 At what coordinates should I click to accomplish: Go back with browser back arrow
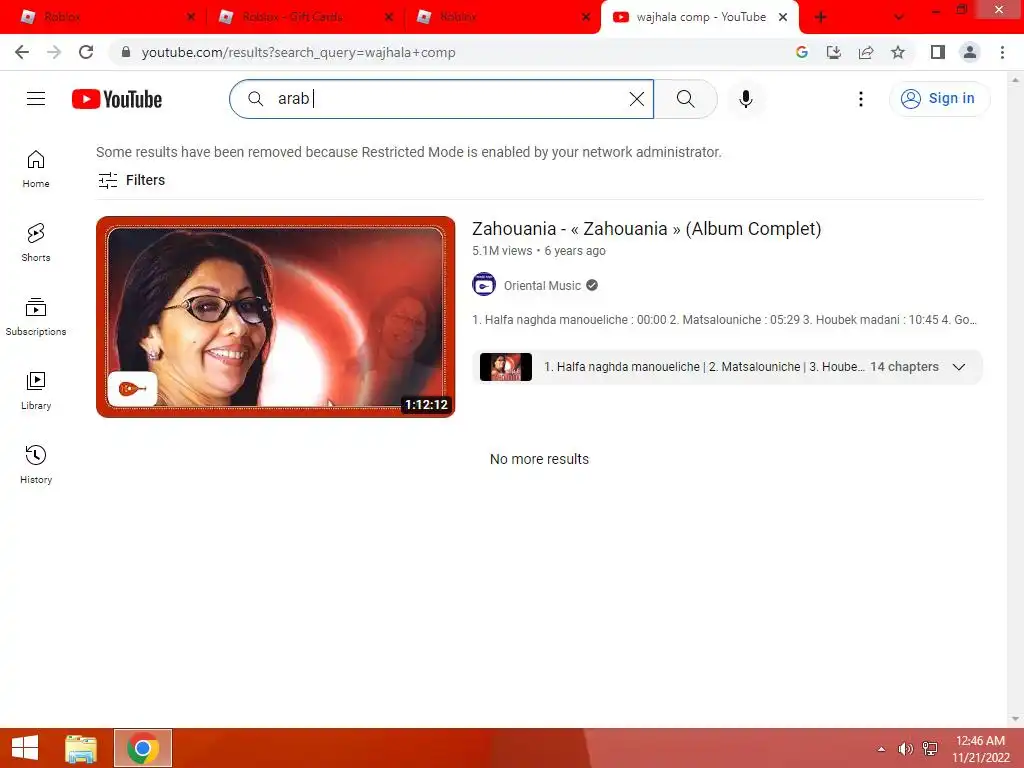tap(22, 52)
